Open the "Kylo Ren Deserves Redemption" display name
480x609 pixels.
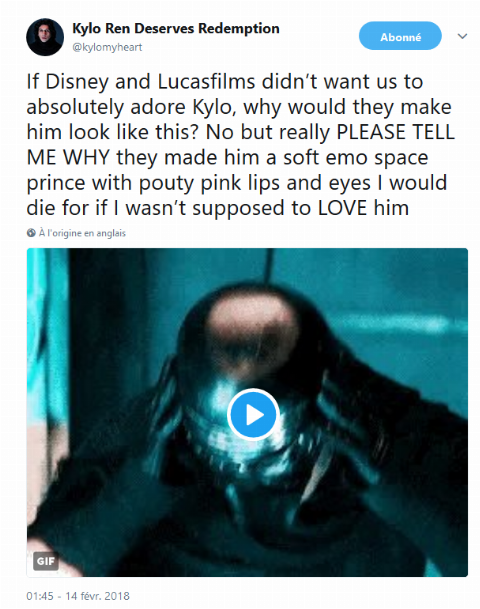[176, 28]
